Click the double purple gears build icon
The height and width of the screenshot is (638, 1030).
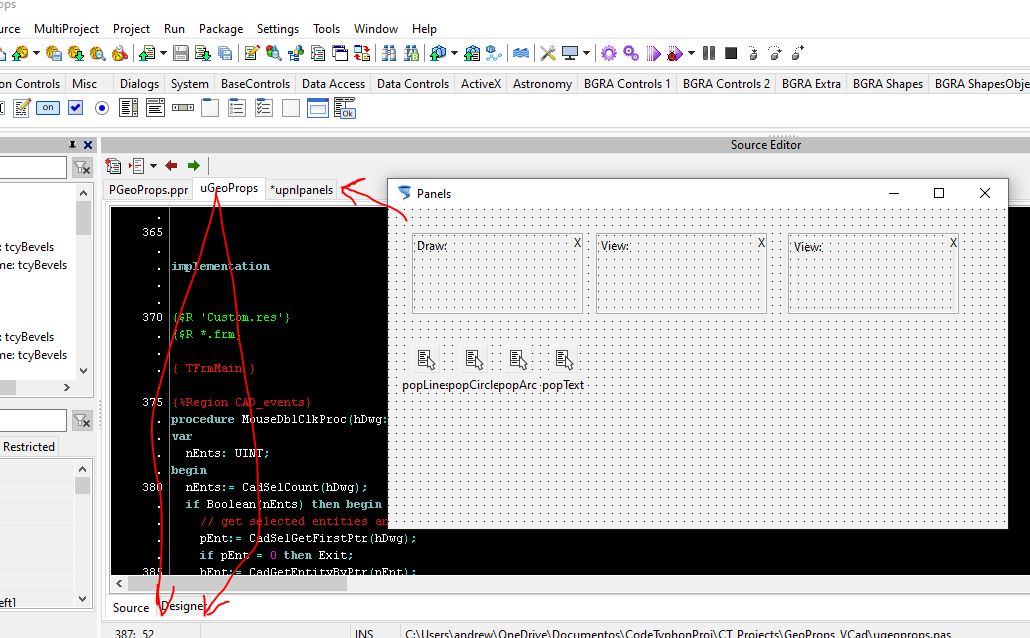click(x=631, y=53)
